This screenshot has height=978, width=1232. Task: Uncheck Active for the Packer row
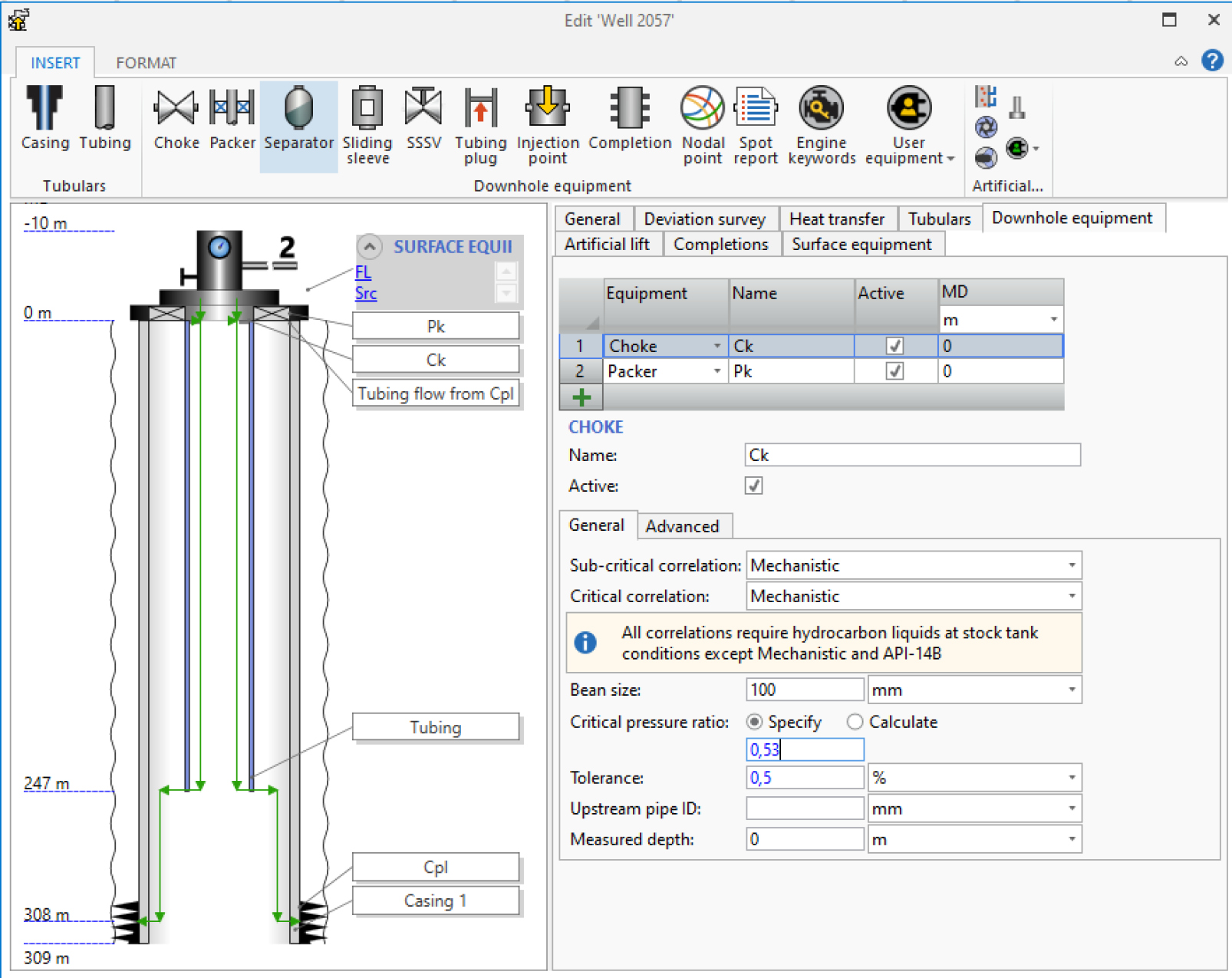[x=894, y=371]
